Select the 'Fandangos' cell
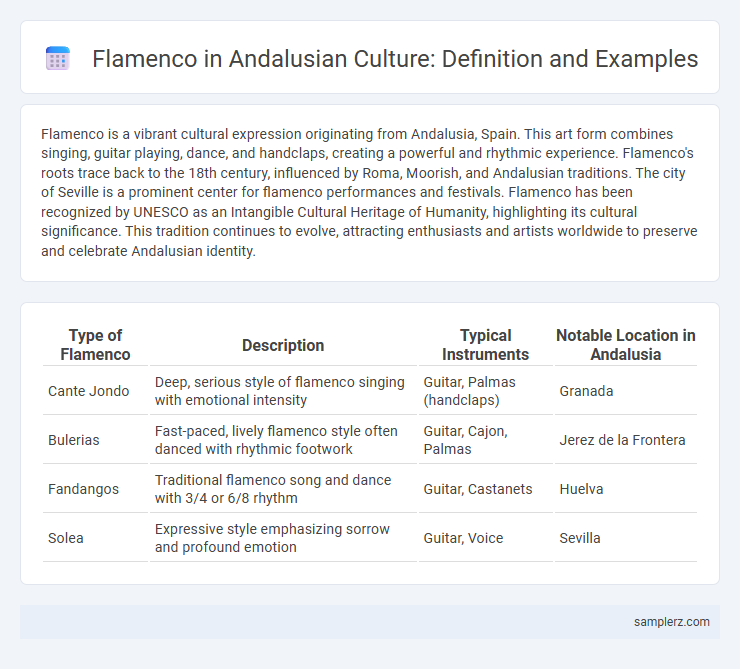 tap(95, 489)
